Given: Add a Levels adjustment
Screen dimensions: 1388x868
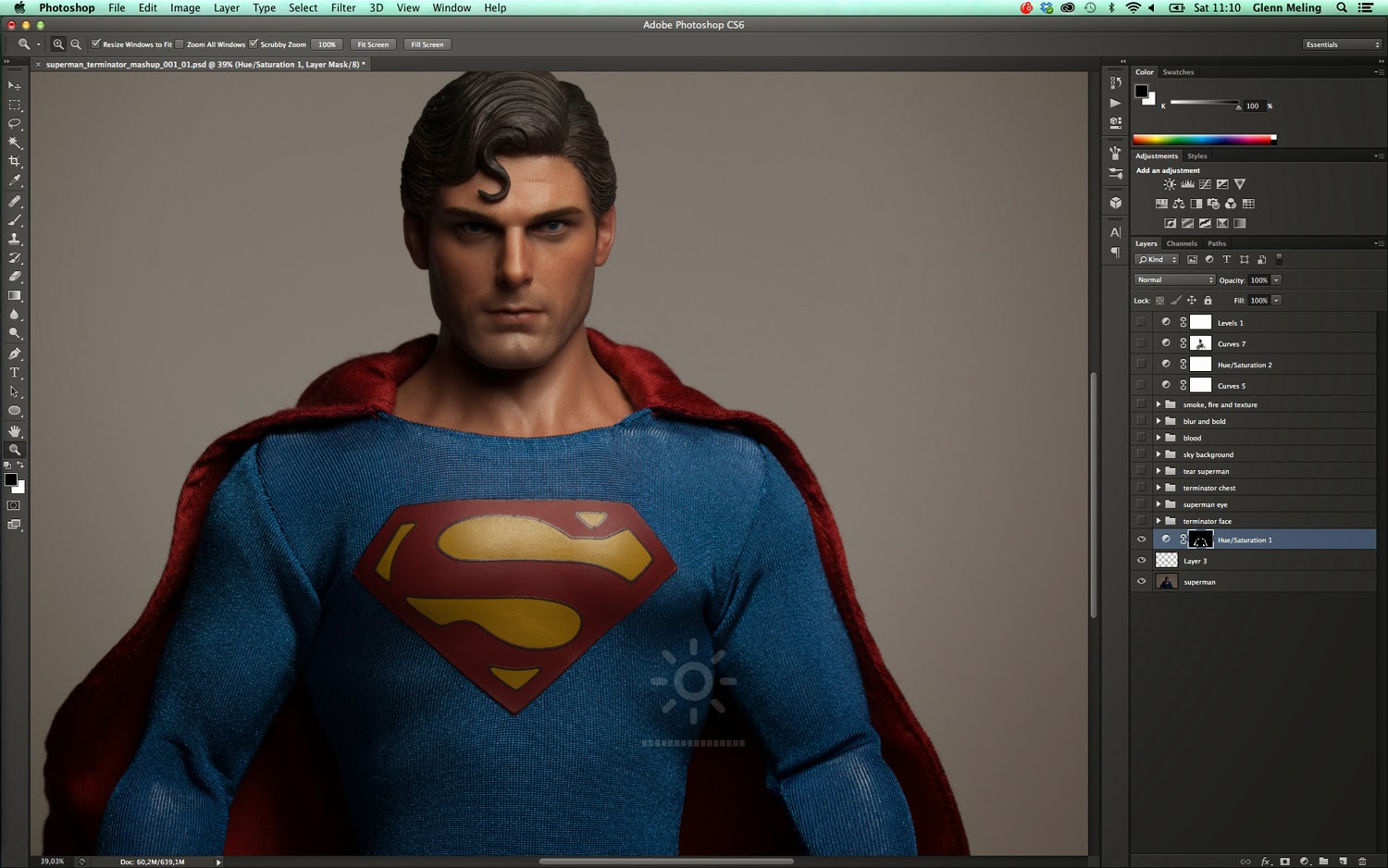Looking at the screenshot, I should point(1187,184).
